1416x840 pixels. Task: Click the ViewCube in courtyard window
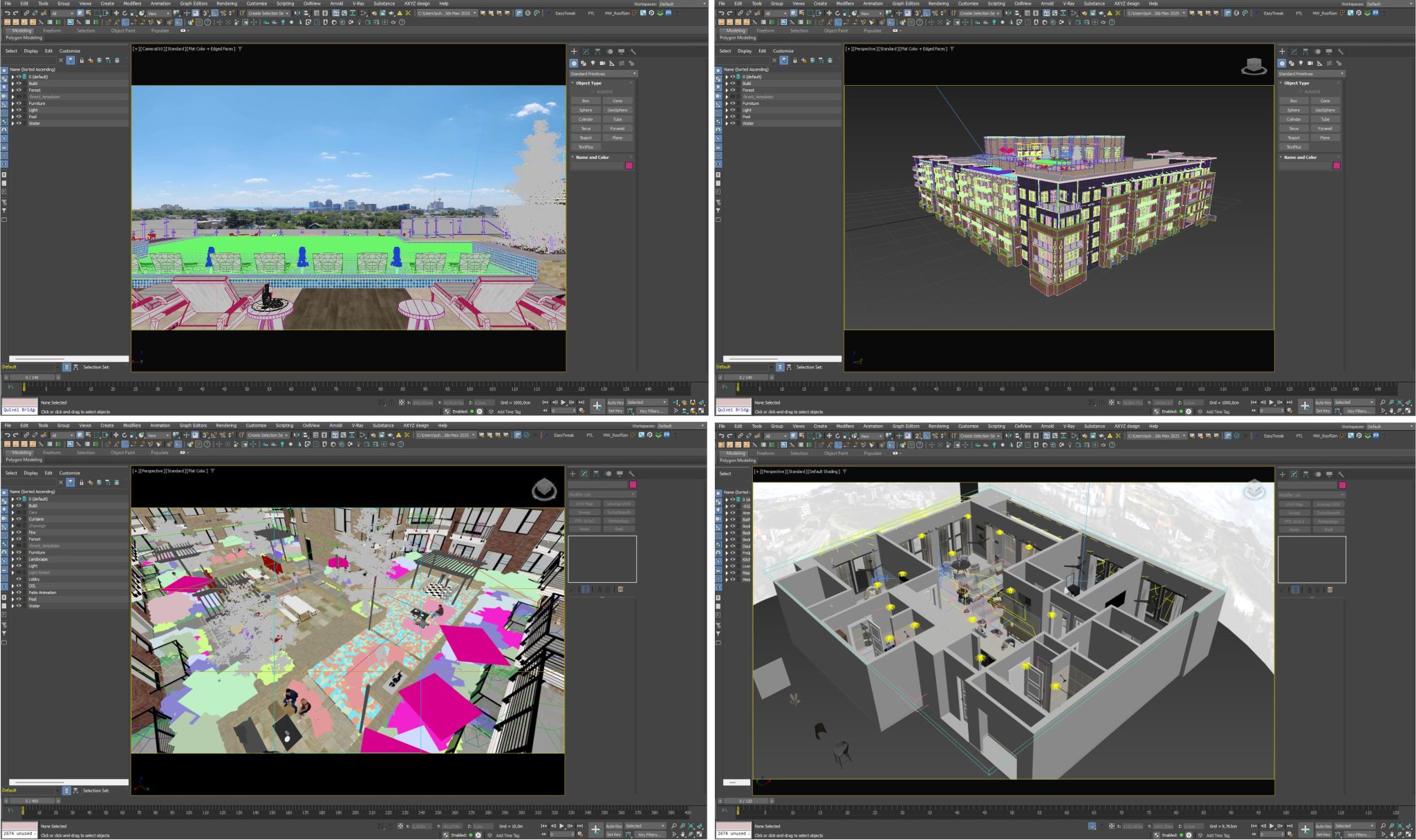(x=544, y=489)
